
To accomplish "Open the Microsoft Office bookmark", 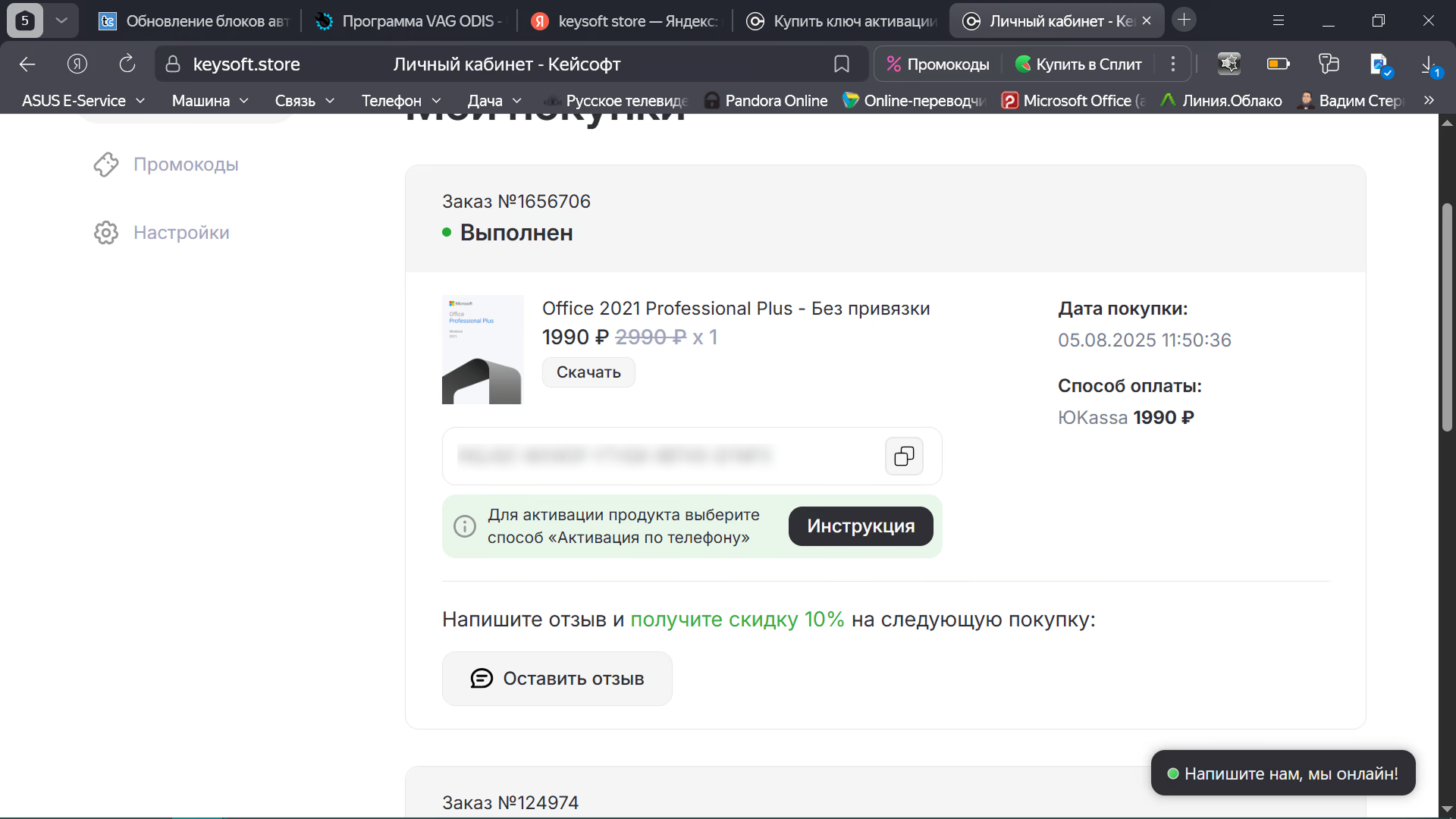I will 1074,101.
